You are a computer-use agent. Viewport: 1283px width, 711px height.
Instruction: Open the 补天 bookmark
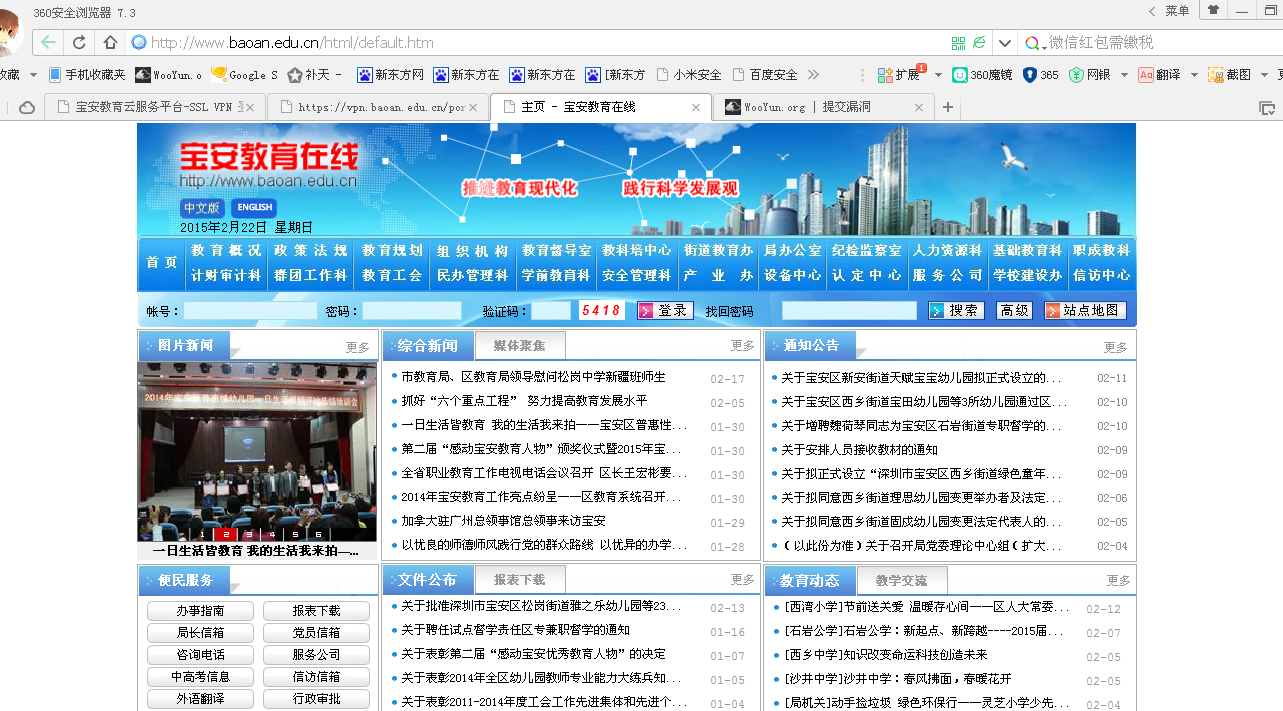[x=314, y=75]
